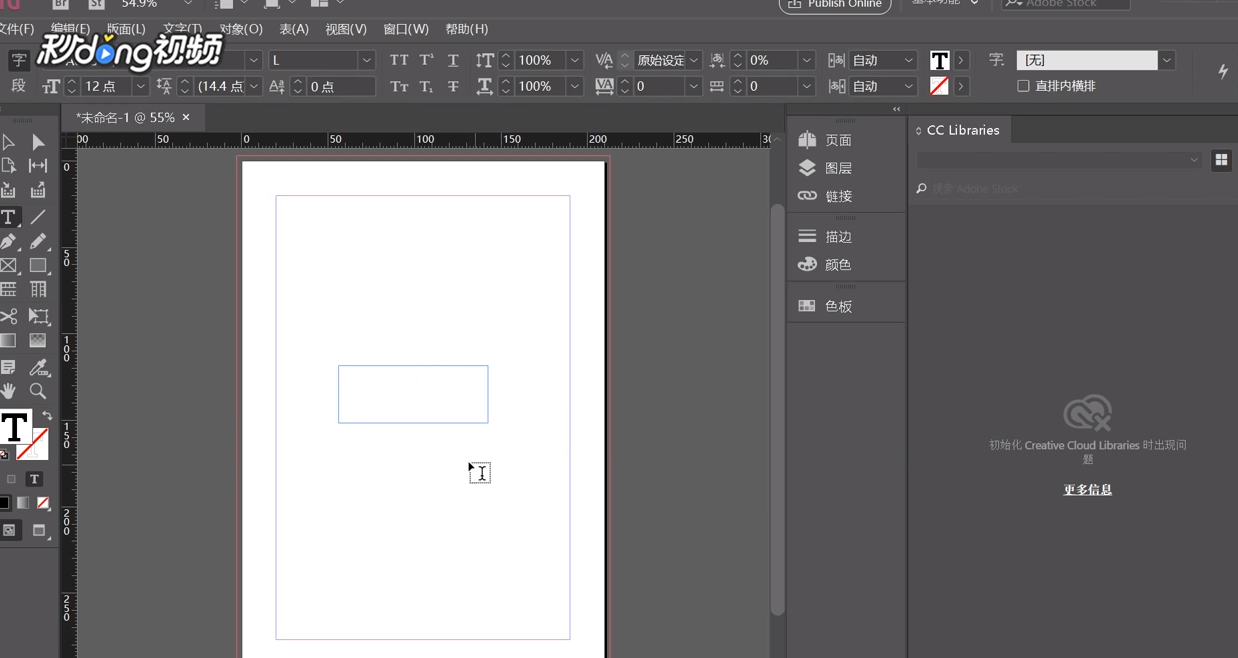Select the Content Collector tool
Viewport: 1238px width, 658px height.
click(x=9, y=191)
